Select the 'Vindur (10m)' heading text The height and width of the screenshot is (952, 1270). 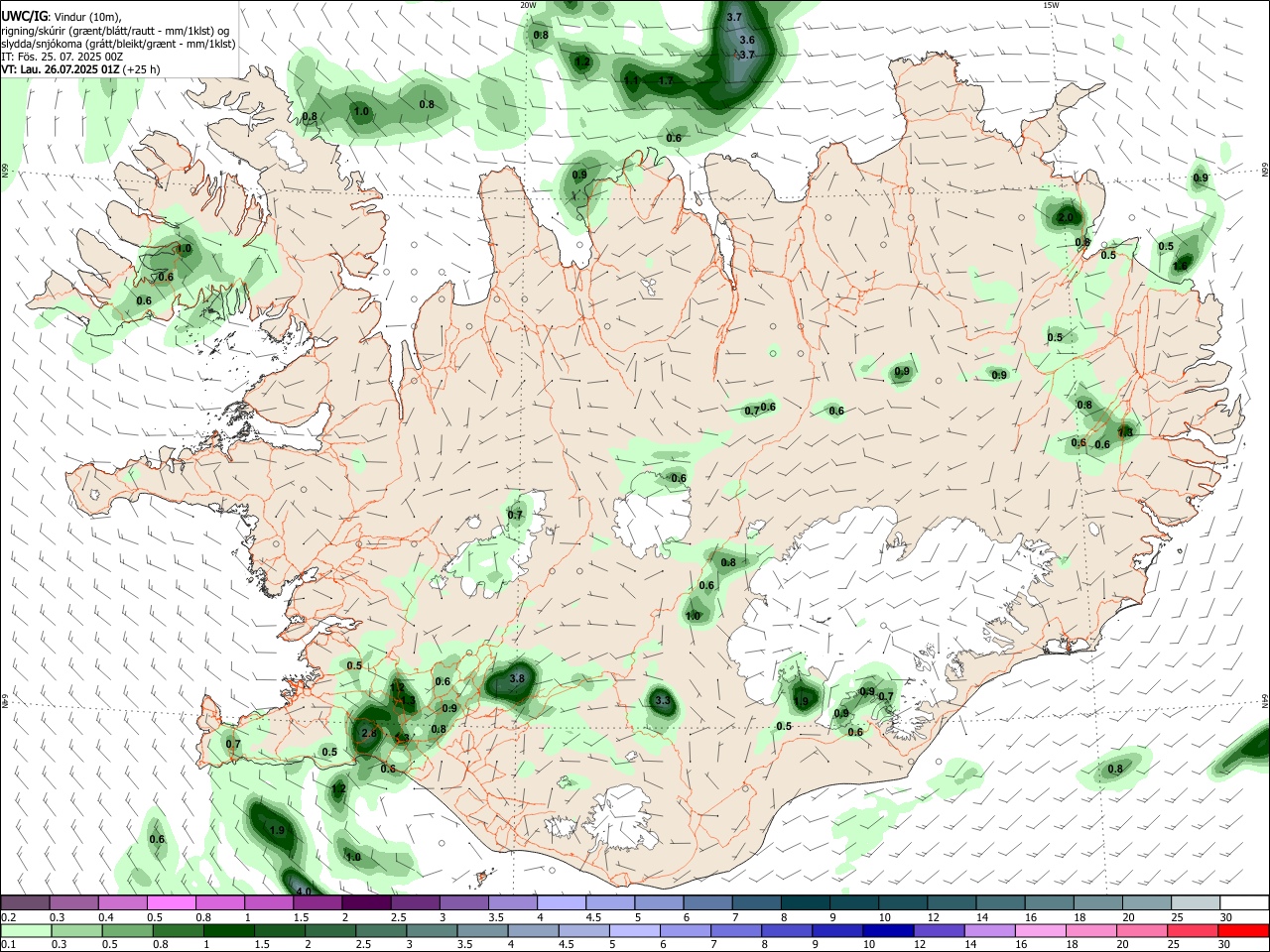point(87,17)
